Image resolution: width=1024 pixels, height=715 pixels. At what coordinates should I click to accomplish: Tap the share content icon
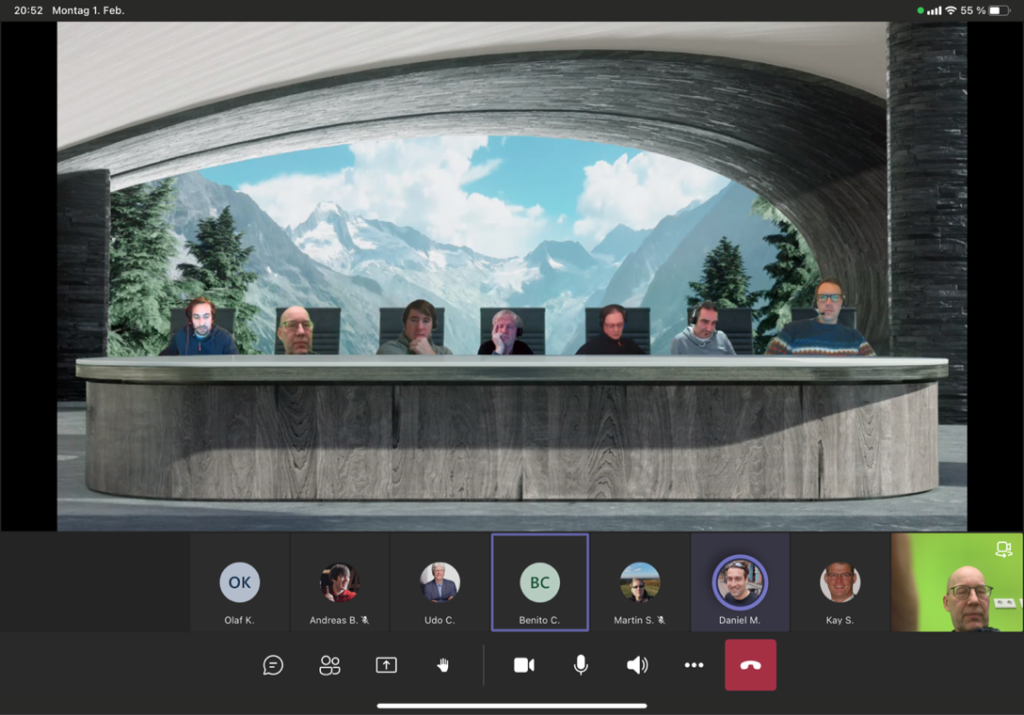point(387,665)
